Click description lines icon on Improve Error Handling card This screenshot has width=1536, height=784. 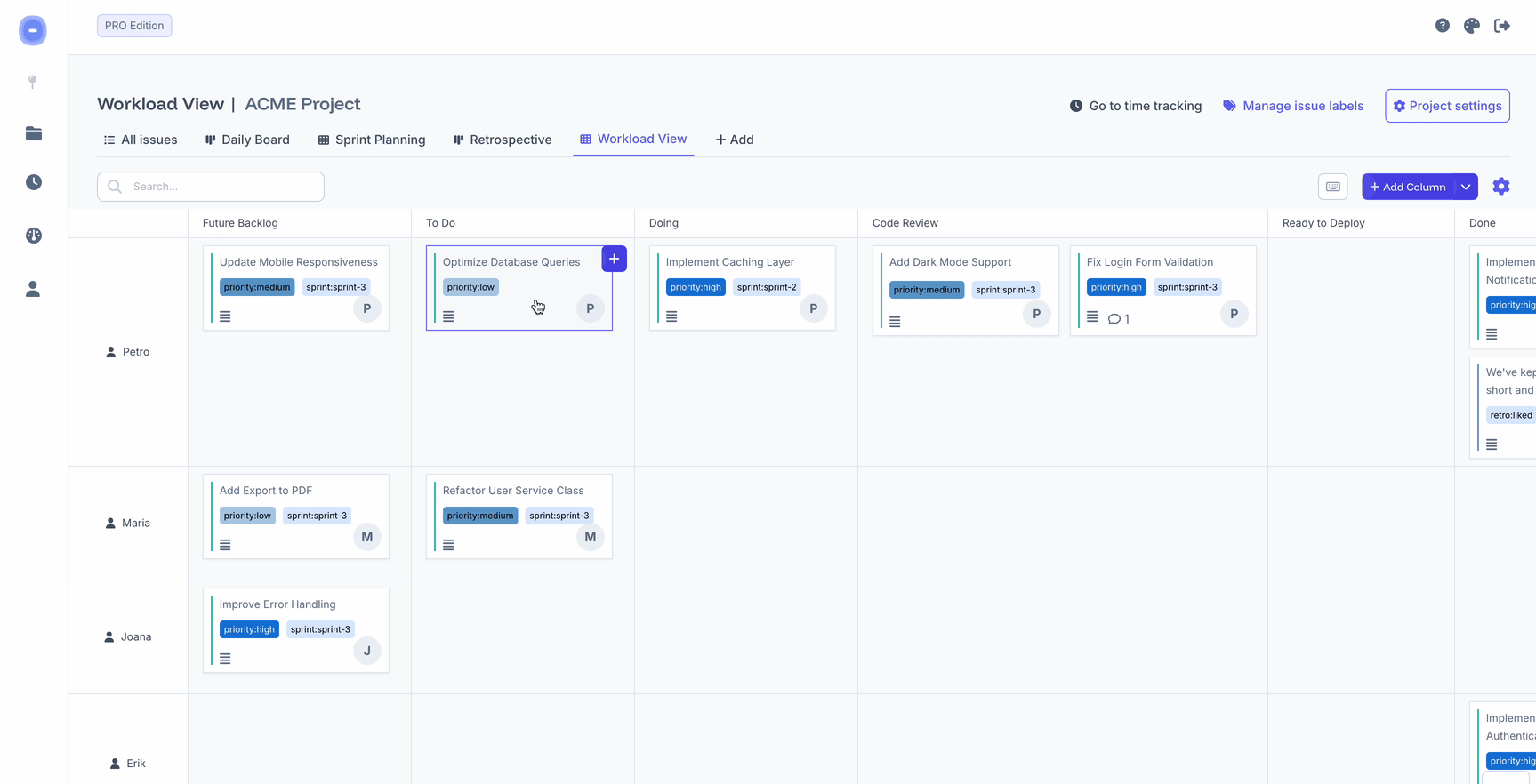coord(225,659)
